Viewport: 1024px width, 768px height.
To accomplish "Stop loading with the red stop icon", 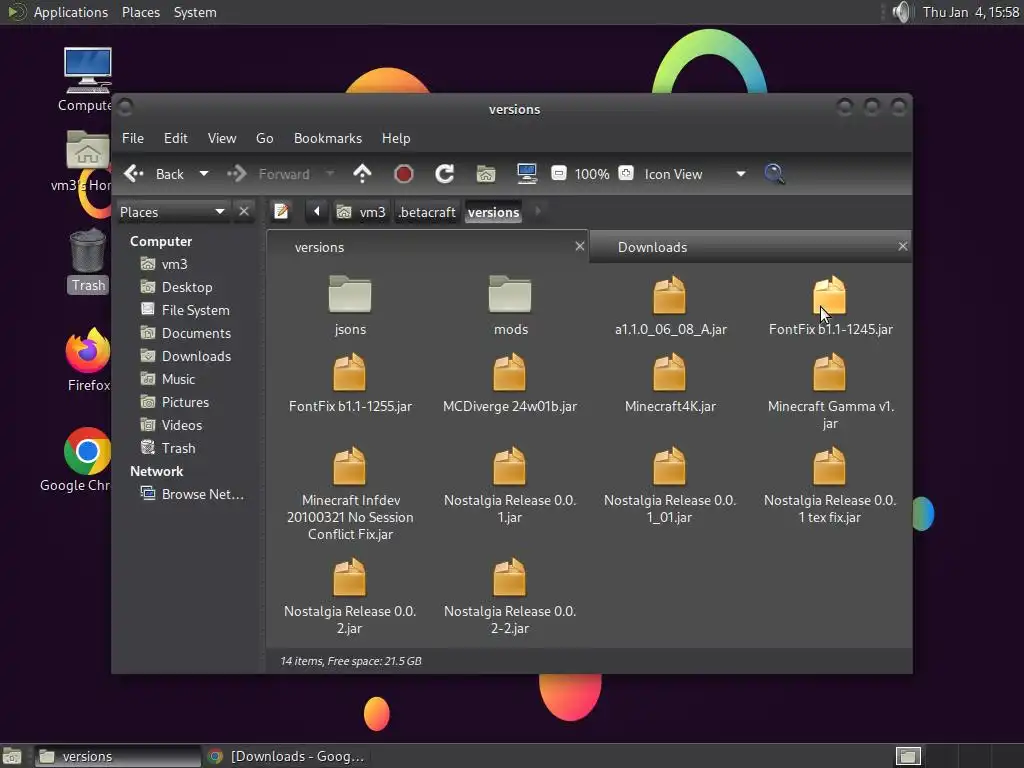I will [x=404, y=174].
